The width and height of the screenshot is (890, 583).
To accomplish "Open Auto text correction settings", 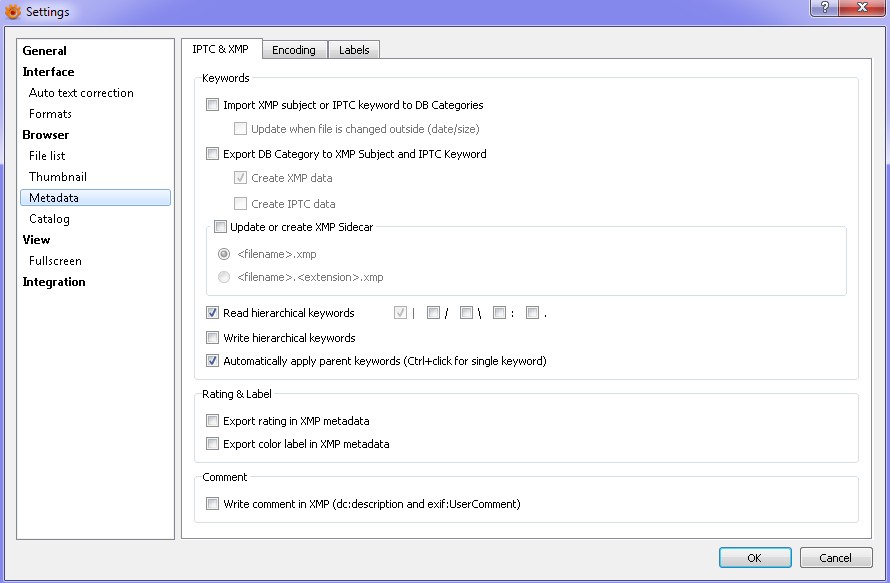I will tap(81, 93).
